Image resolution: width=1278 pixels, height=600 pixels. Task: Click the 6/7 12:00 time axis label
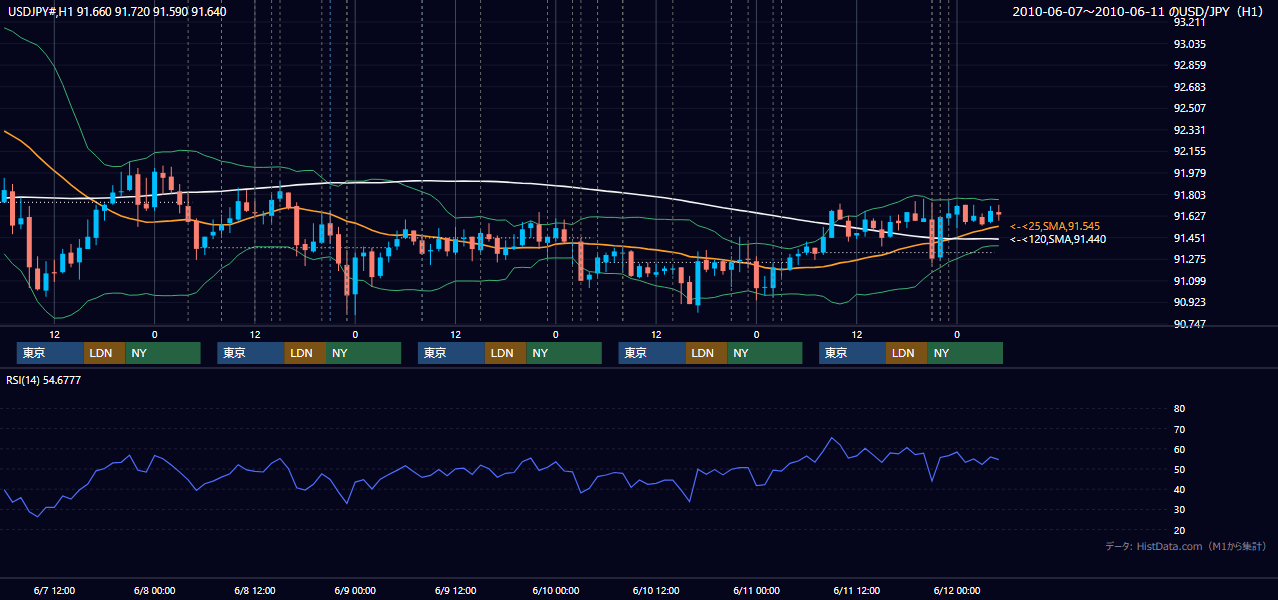click(x=54, y=590)
